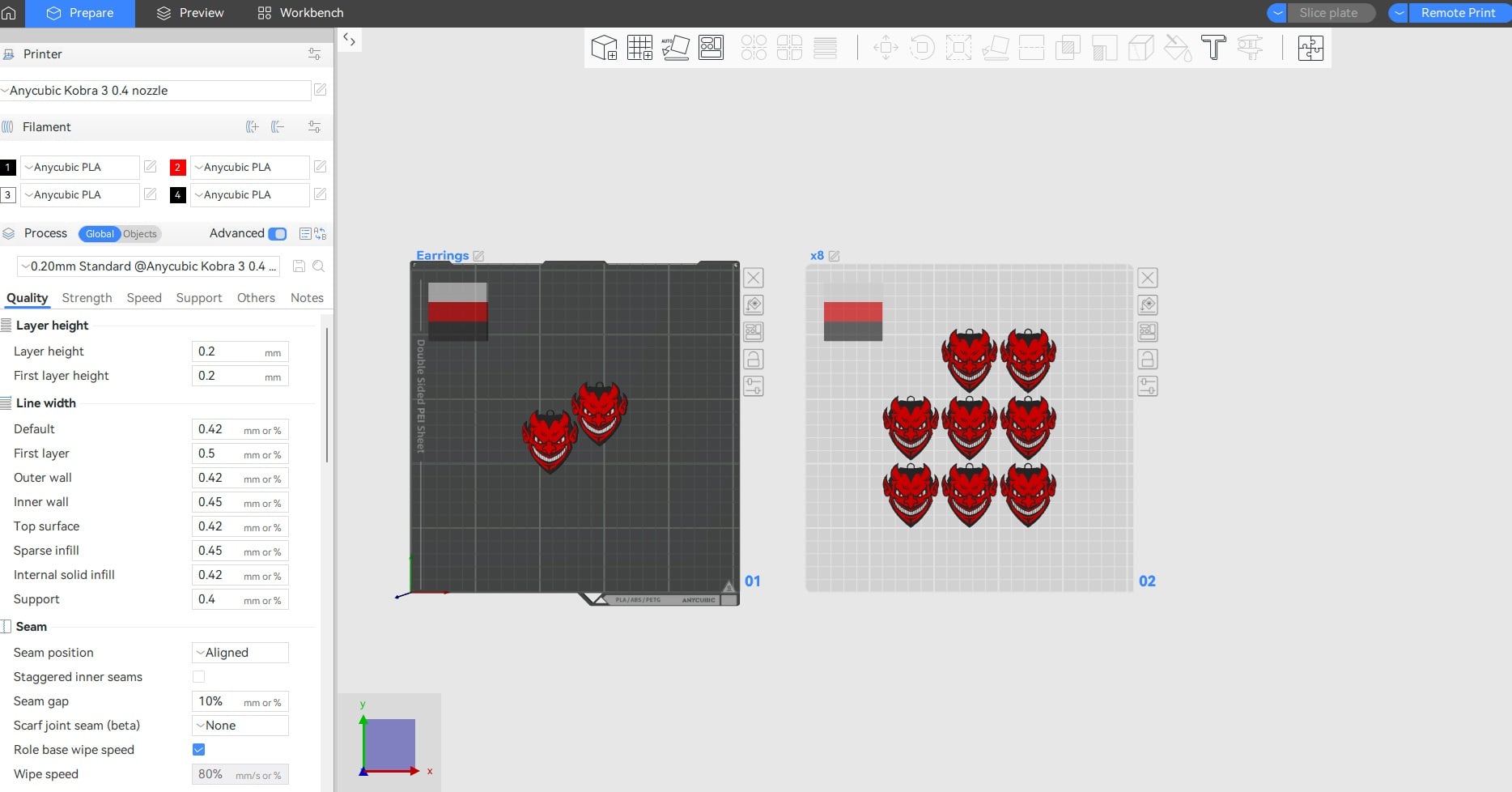Switch process scope to Global

click(x=100, y=234)
